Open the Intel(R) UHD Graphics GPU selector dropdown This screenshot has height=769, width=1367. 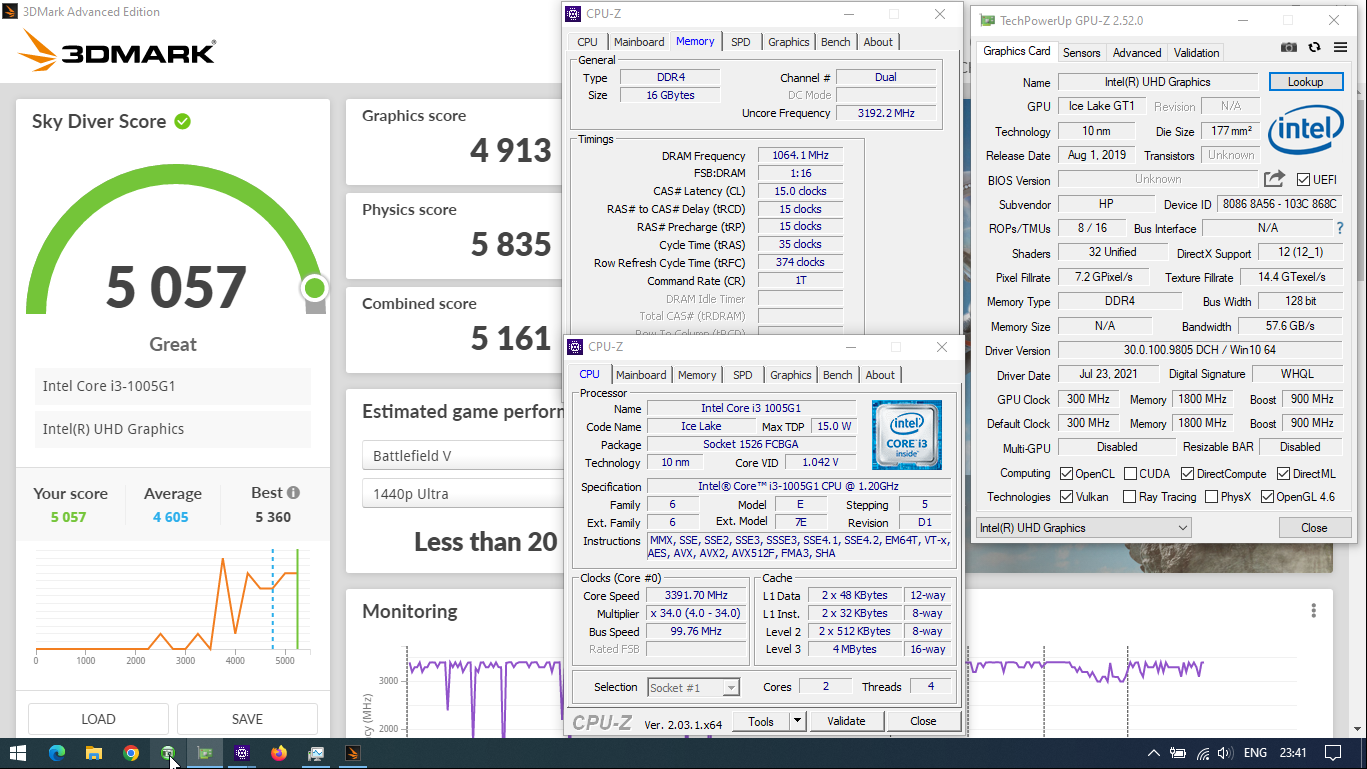click(1083, 528)
